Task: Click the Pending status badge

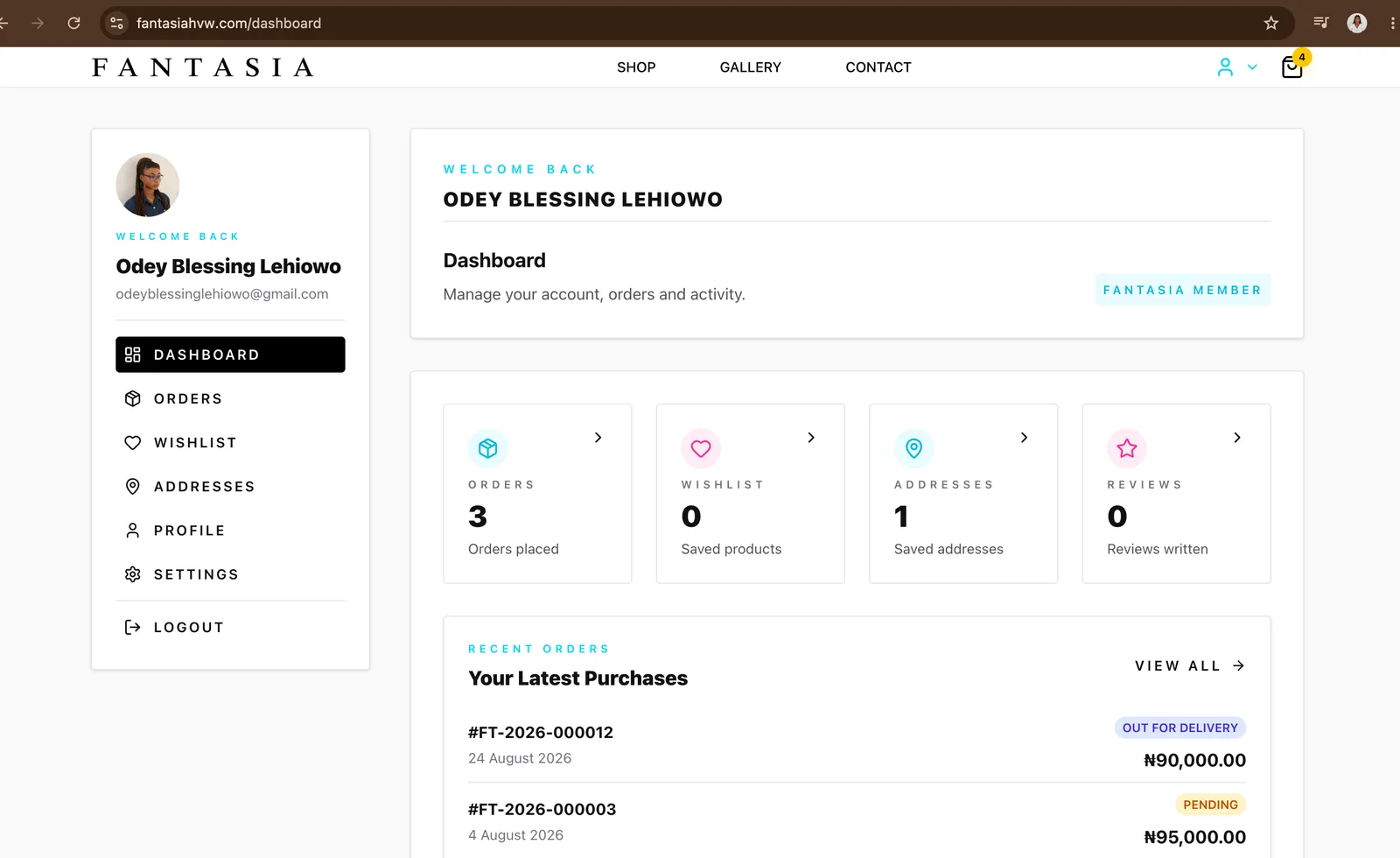Action: [1211, 805]
